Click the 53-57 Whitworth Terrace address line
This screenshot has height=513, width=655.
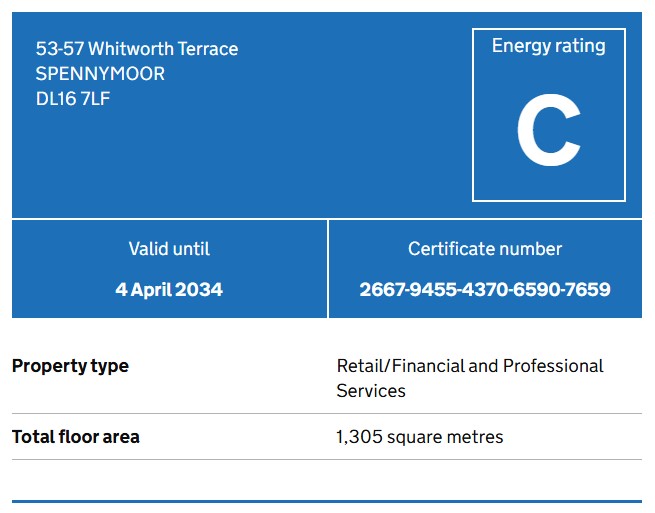[137, 49]
